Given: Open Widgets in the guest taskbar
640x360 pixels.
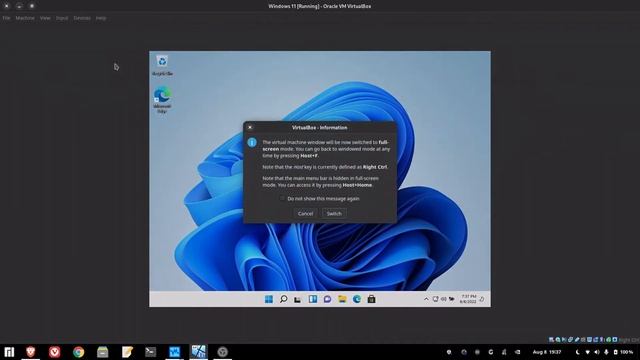Looking at the screenshot, I should pos(313,299).
